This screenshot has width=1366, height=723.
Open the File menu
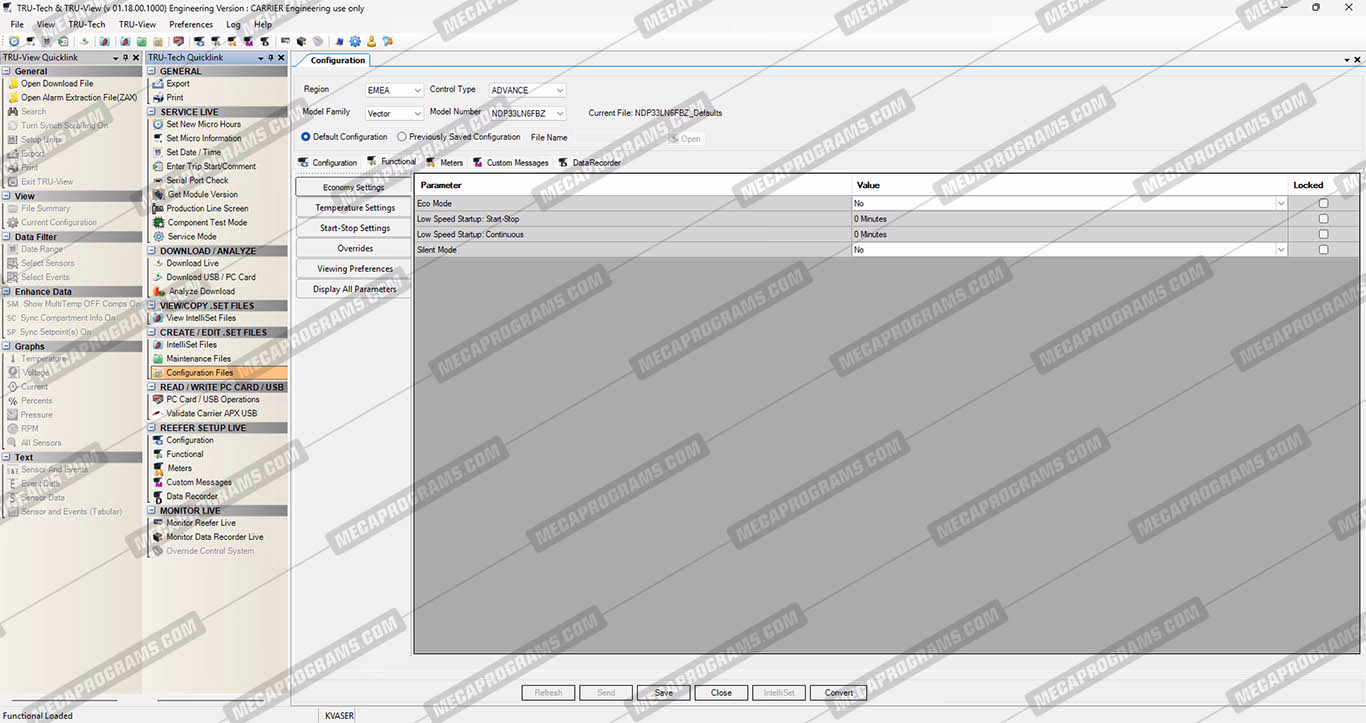[17, 24]
